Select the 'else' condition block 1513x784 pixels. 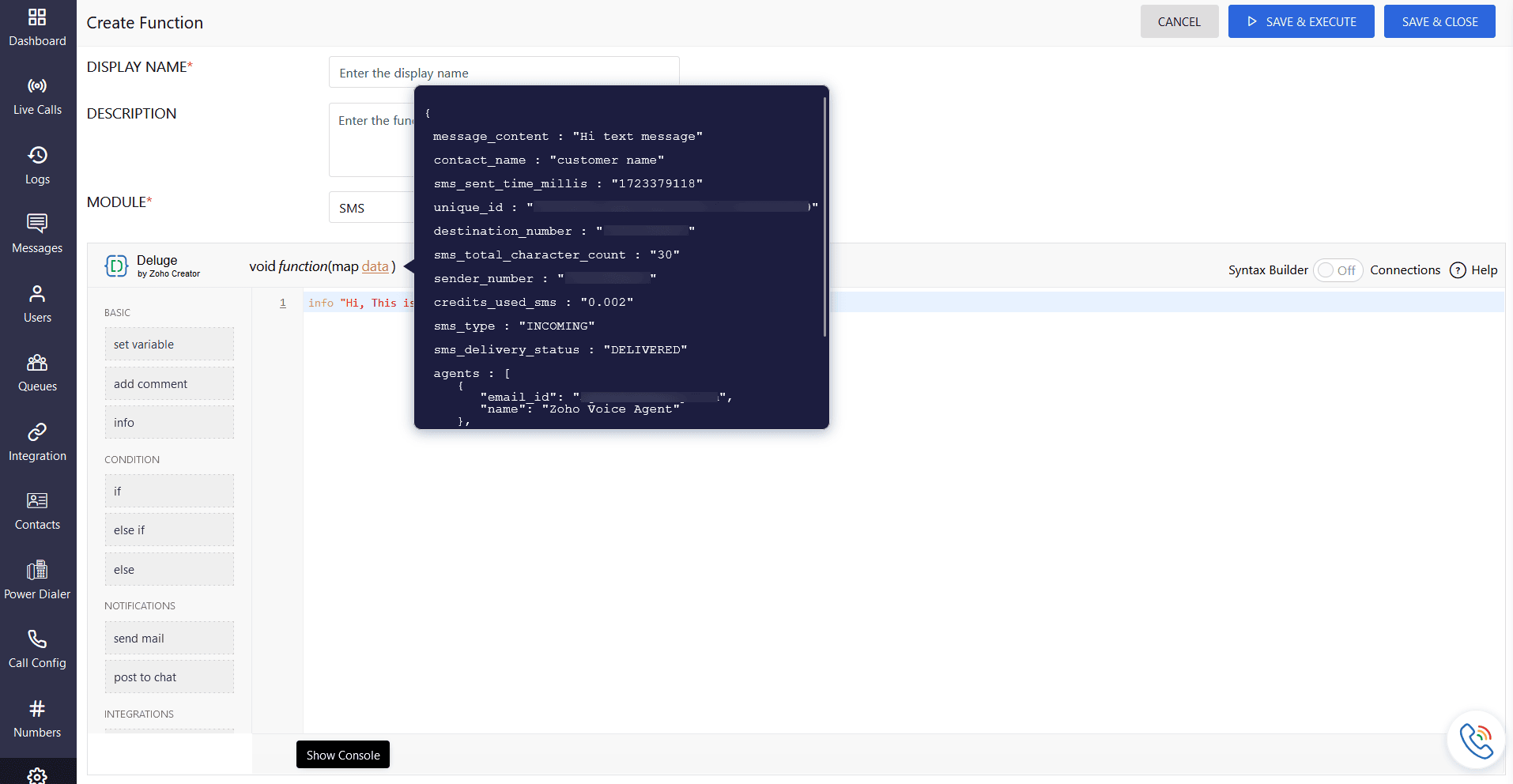tap(169, 569)
